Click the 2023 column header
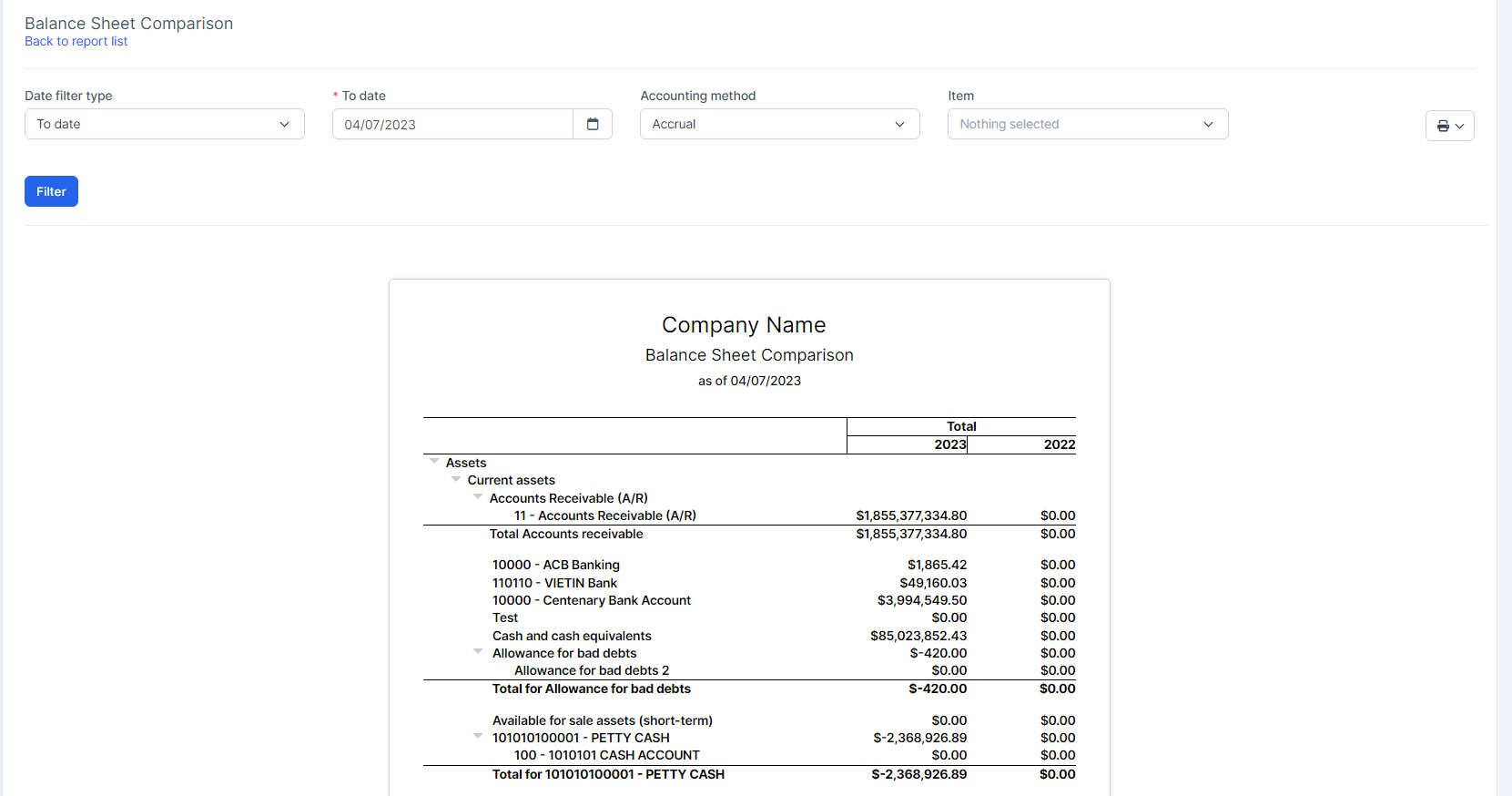The image size is (1512, 796). (949, 444)
